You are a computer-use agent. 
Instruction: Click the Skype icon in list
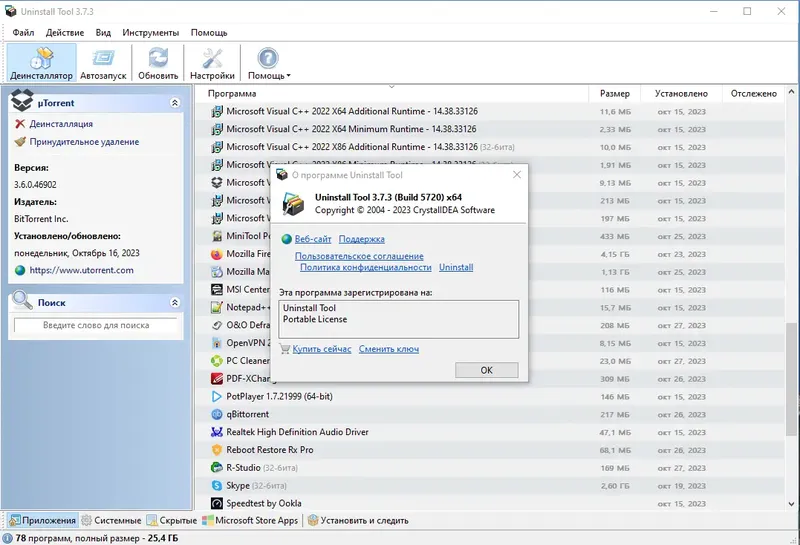pos(217,486)
